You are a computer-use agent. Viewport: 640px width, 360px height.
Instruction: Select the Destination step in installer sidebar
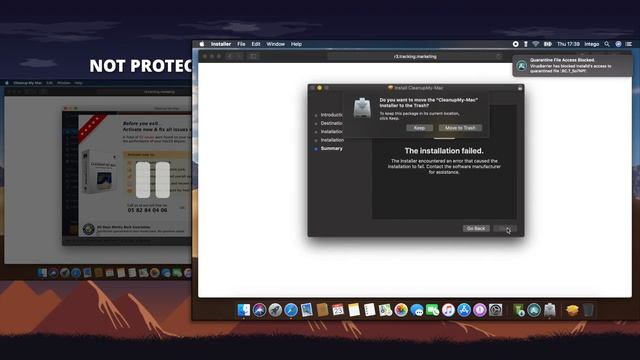pyautogui.click(x=331, y=123)
